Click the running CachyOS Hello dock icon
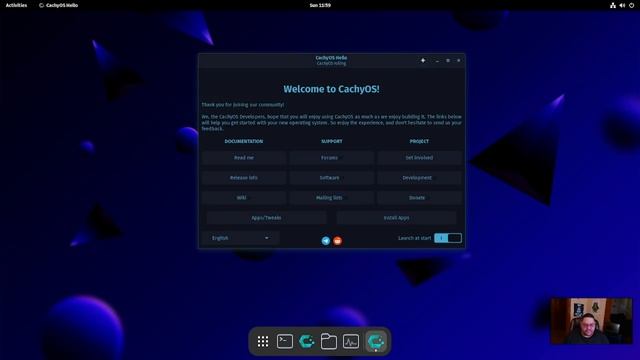 pos(376,341)
